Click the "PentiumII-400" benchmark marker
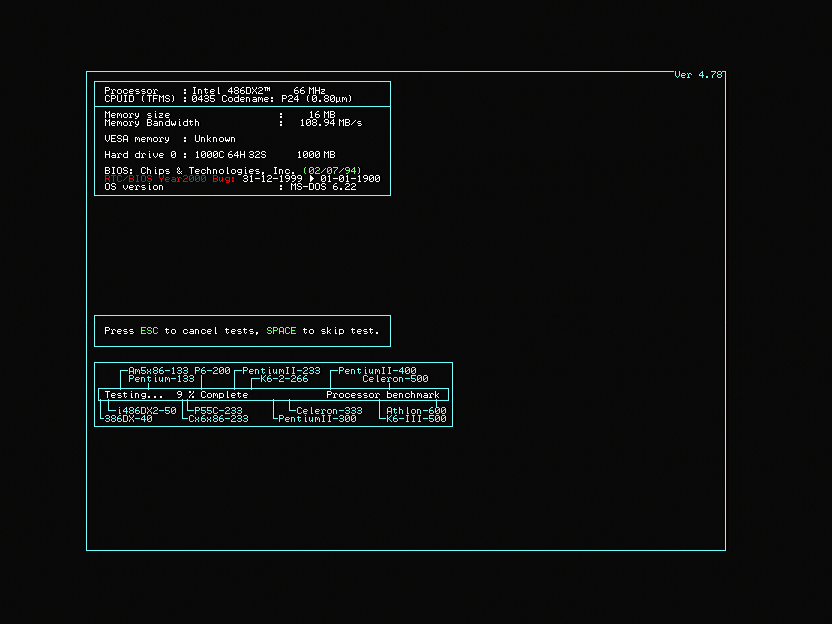The width and height of the screenshot is (832, 624). pyautogui.click(x=377, y=370)
